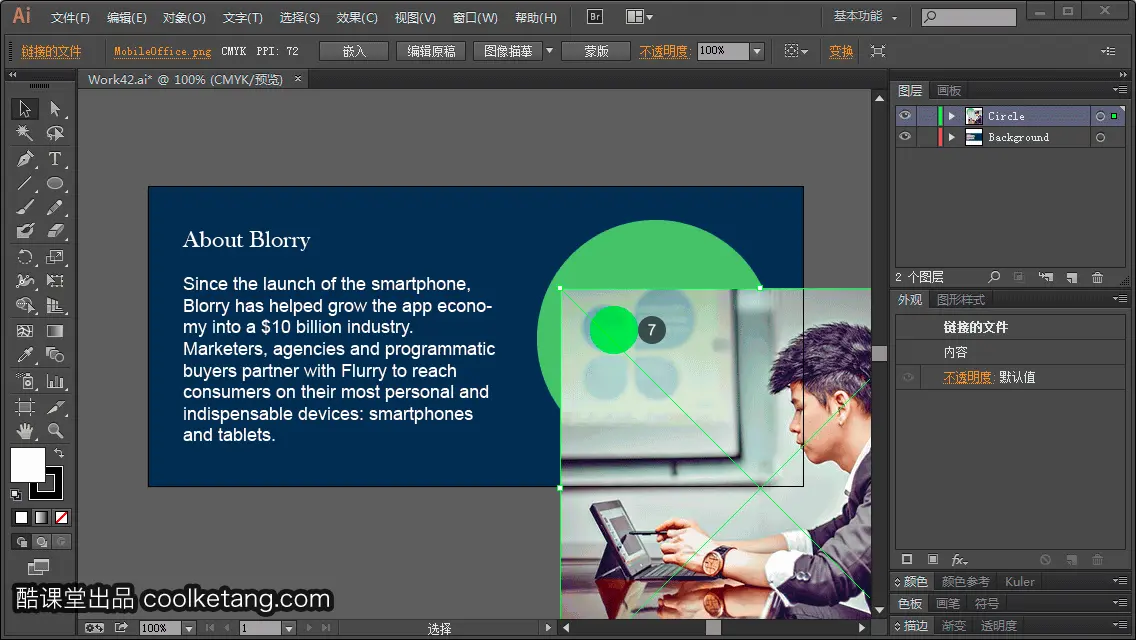Click the 编辑原稿 button
The height and width of the screenshot is (640, 1136).
[431, 51]
